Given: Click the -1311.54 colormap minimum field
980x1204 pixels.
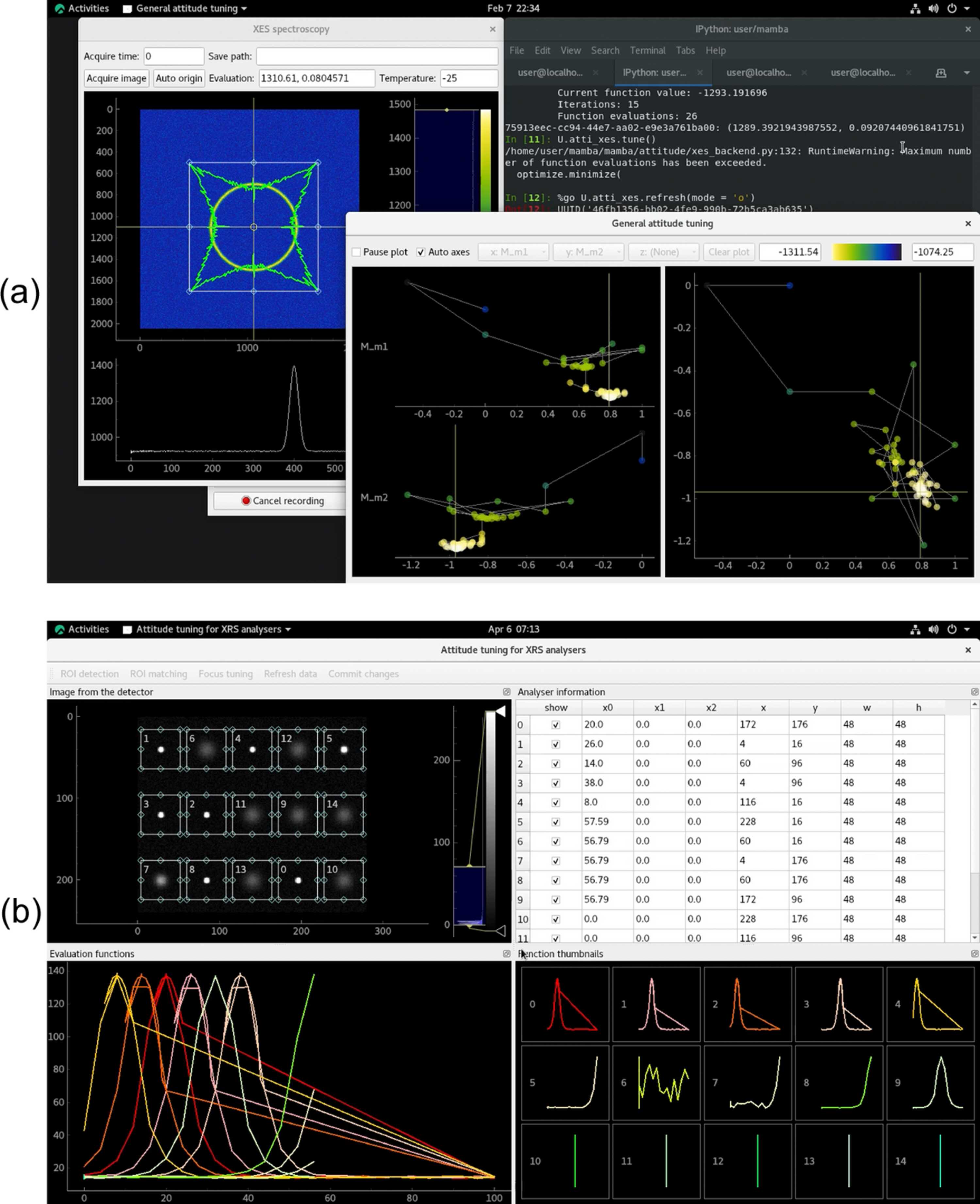Looking at the screenshot, I should pyautogui.click(x=790, y=252).
